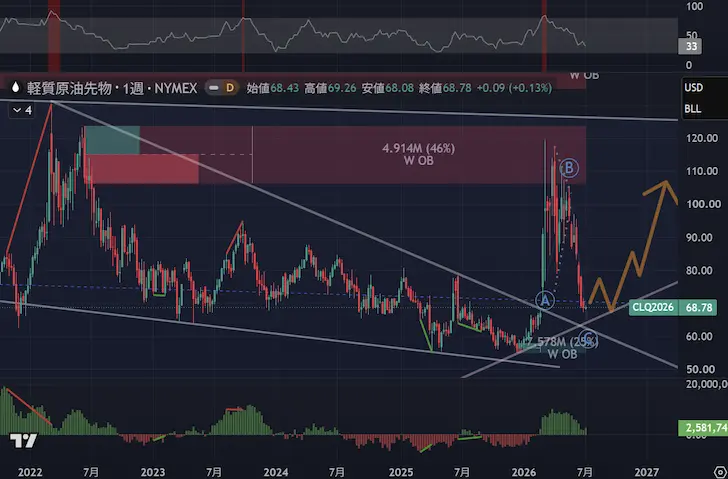Select the circled C wave marker

588,337
